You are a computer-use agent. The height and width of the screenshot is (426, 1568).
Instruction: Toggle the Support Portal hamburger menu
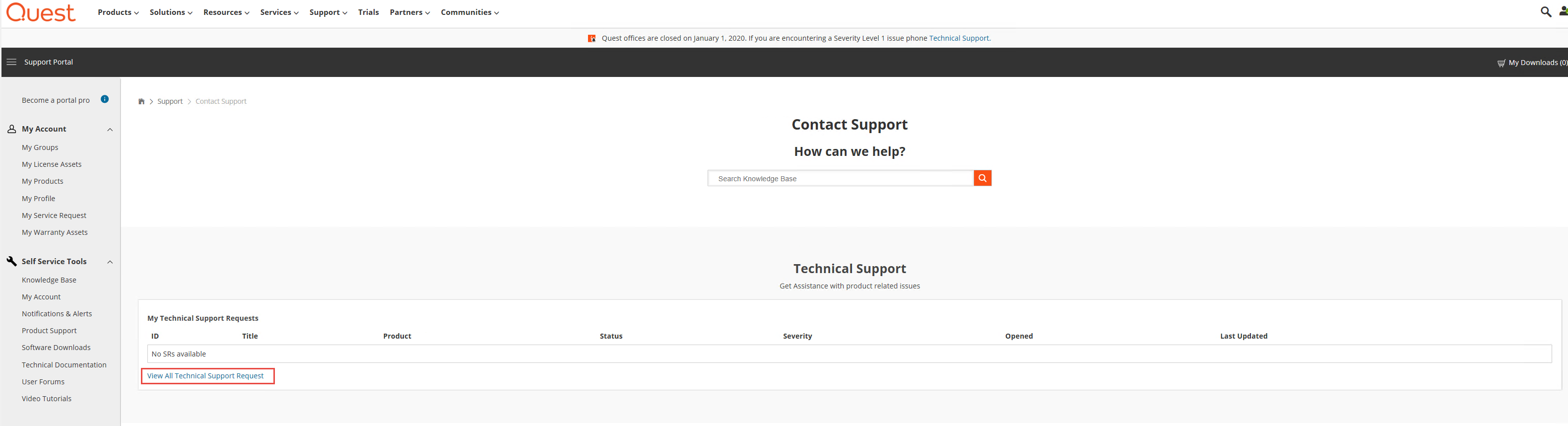(11, 62)
